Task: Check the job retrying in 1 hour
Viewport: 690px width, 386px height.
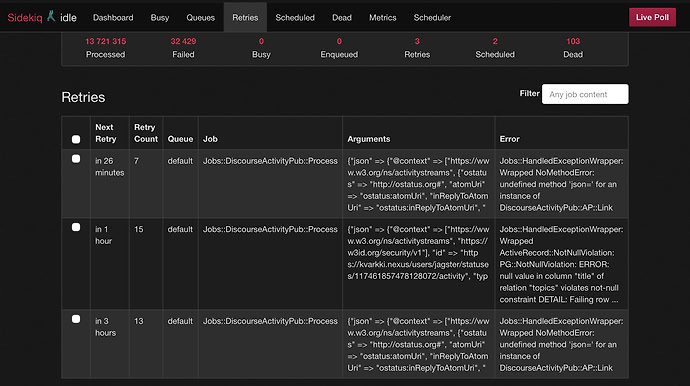Action: pyautogui.click(x=76, y=227)
